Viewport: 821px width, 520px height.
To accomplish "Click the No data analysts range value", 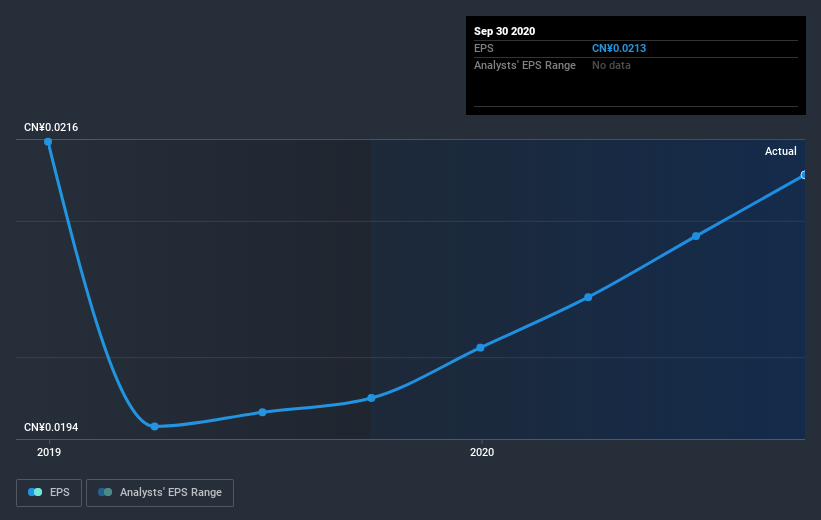I will pyautogui.click(x=611, y=65).
